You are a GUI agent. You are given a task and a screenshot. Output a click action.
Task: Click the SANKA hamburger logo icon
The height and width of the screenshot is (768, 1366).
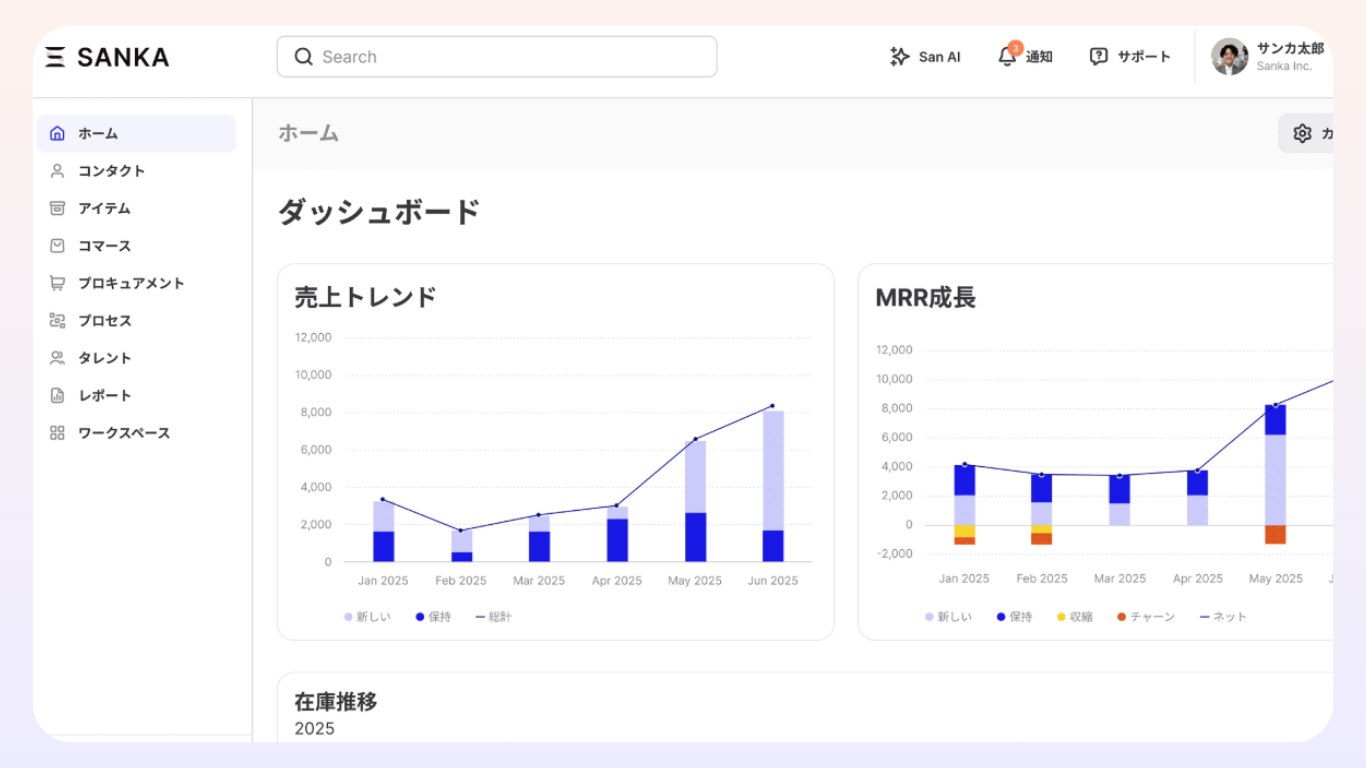click(56, 57)
